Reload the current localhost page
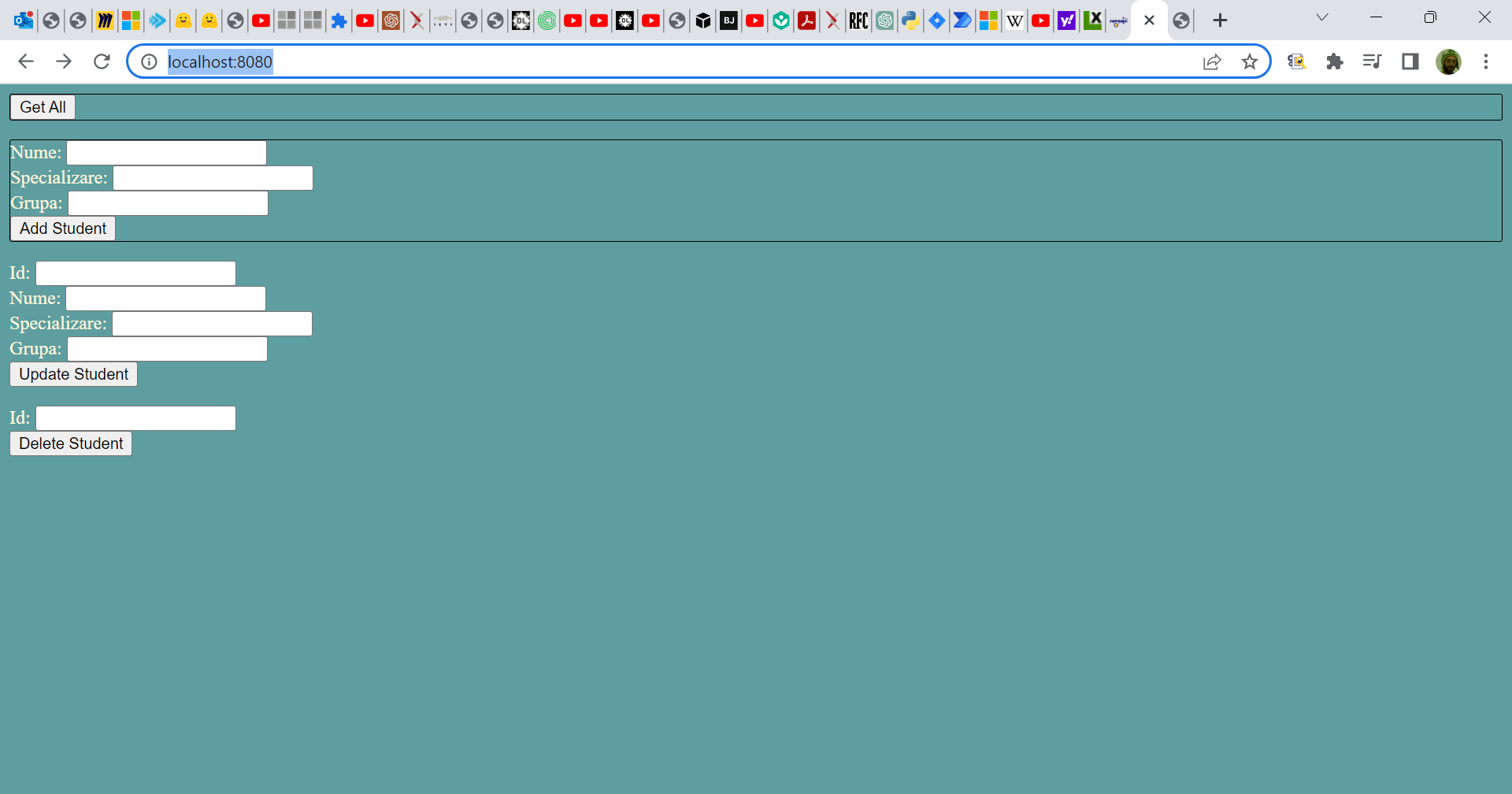This screenshot has height=794, width=1512. [x=102, y=61]
